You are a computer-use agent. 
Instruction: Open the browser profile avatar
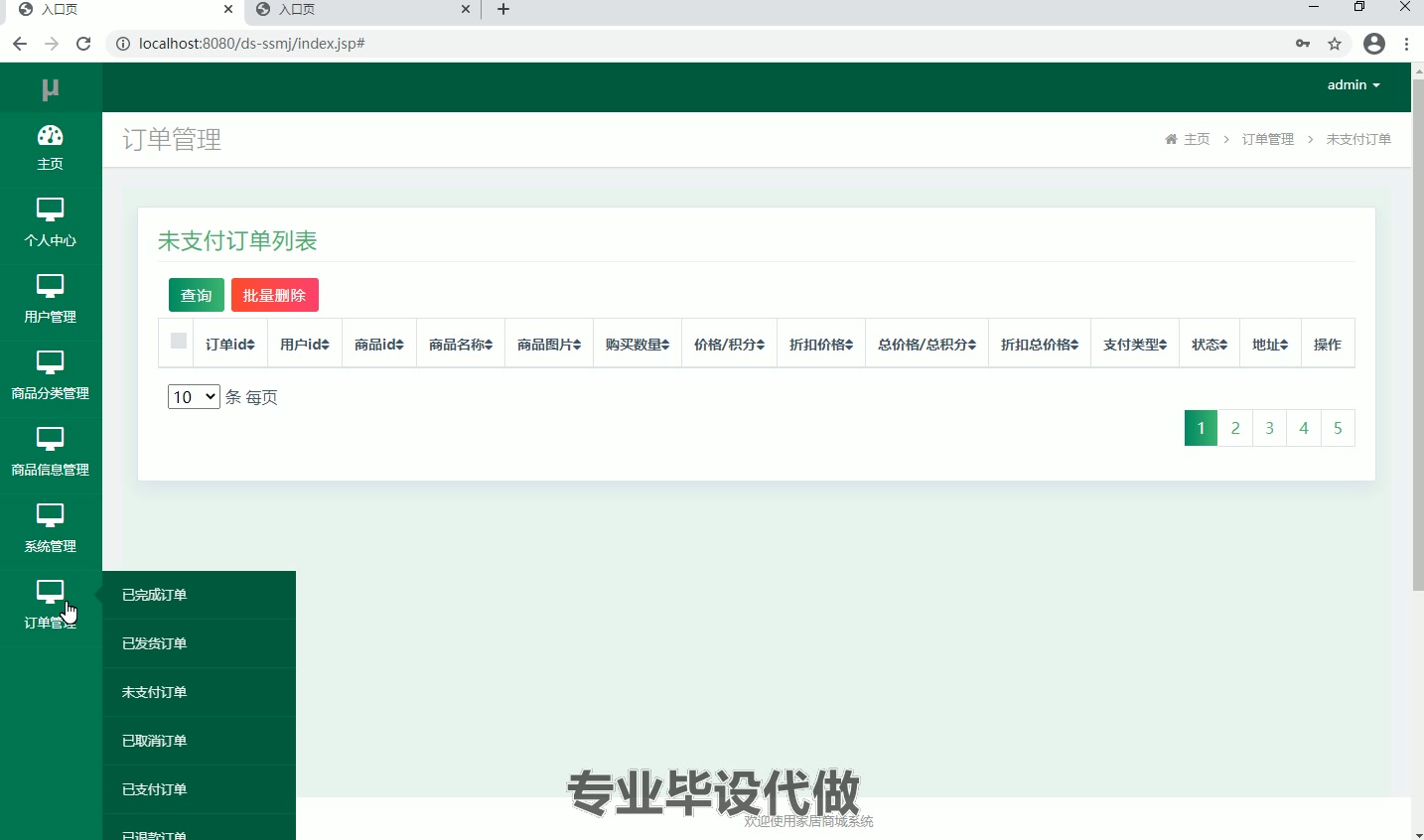(1374, 44)
